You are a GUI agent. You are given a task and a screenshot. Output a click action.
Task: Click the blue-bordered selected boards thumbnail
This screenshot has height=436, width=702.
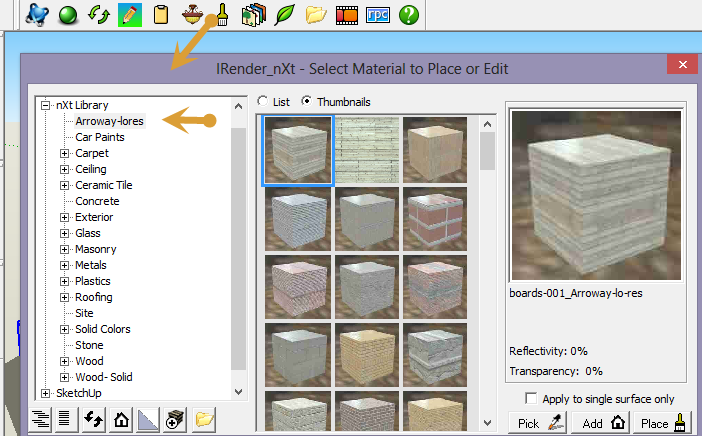pyautogui.click(x=298, y=150)
